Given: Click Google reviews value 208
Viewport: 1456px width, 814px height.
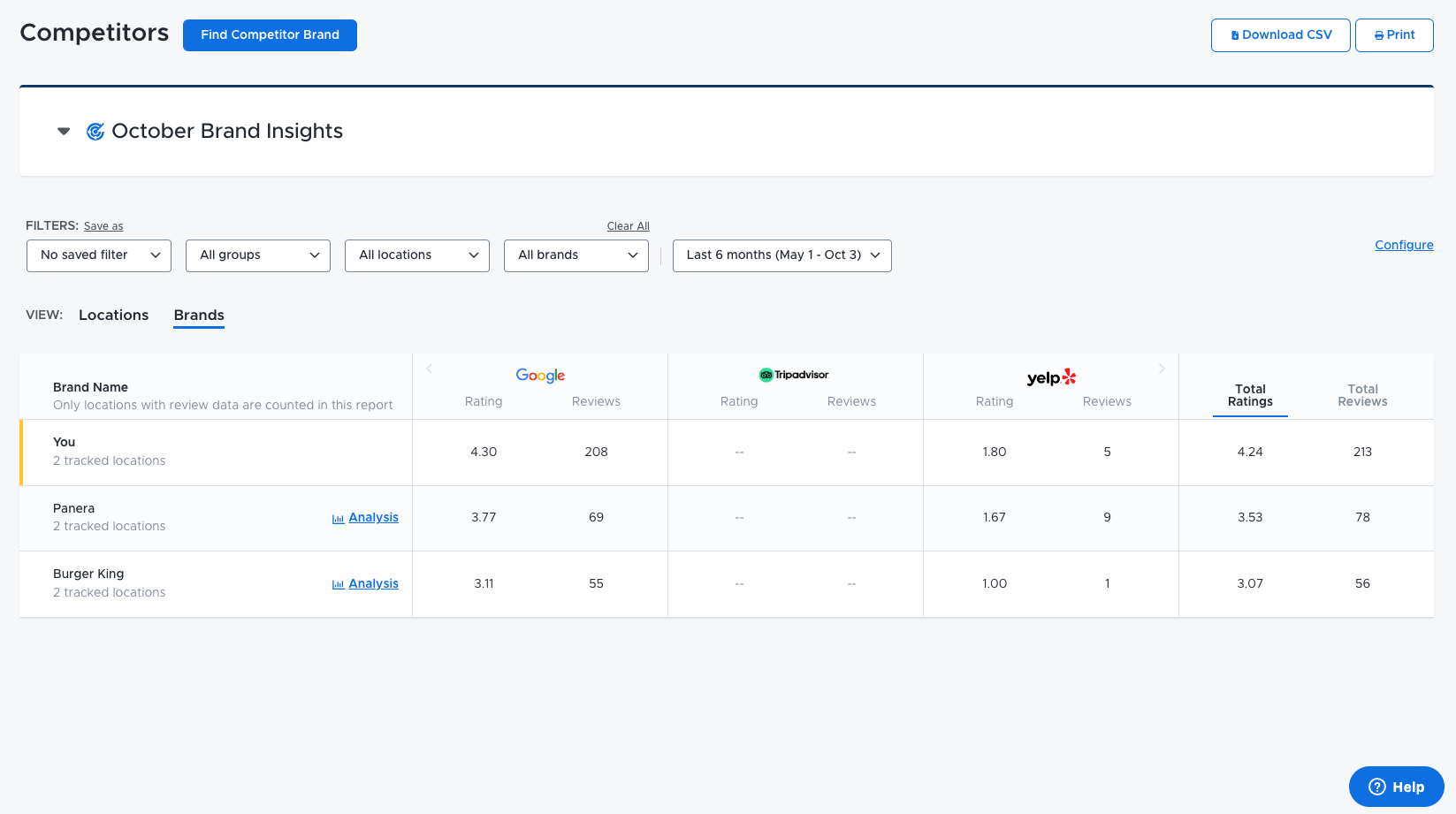Looking at the screenshot, I should (596, 452).
